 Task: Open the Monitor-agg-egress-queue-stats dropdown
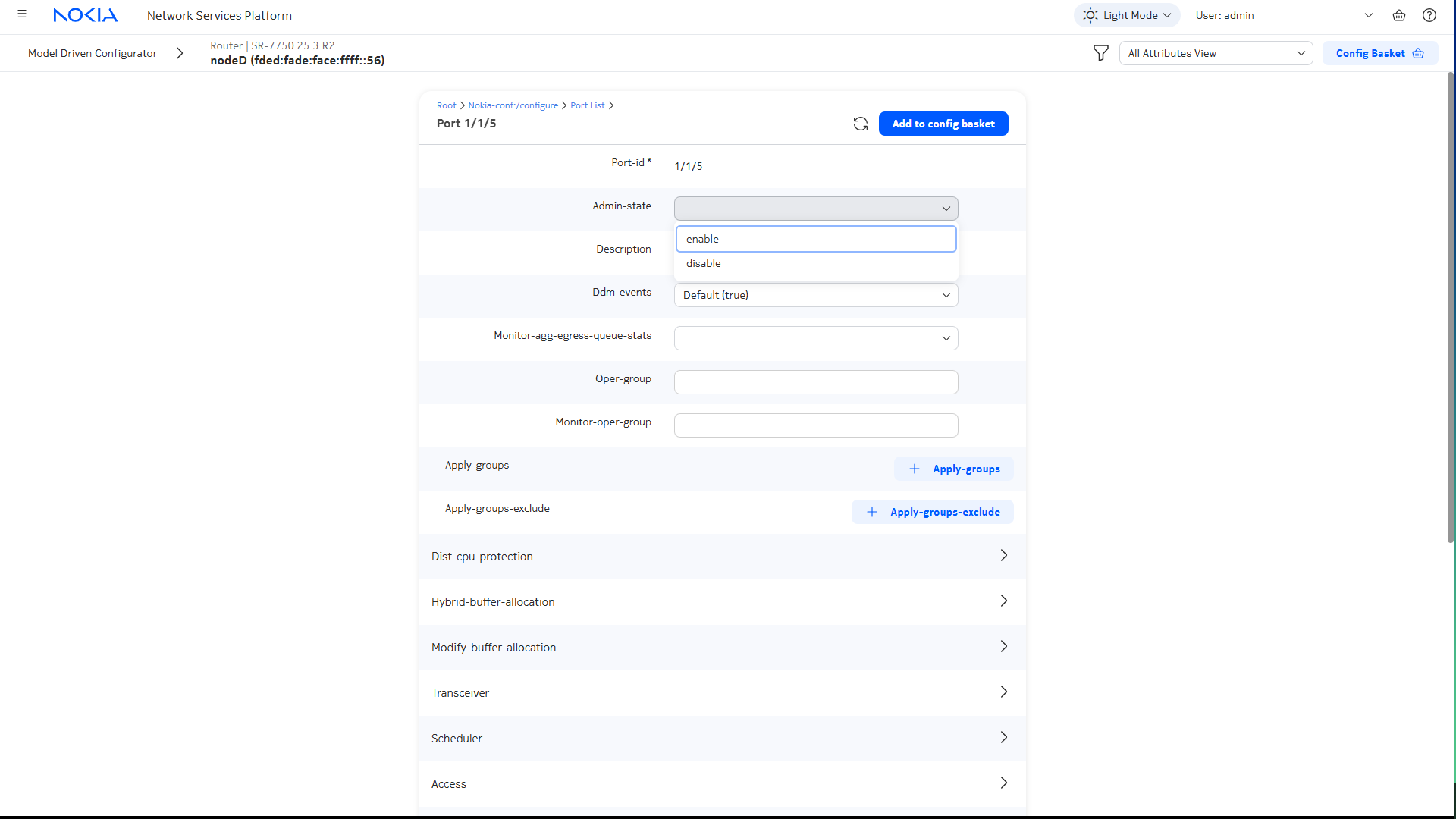815,338
